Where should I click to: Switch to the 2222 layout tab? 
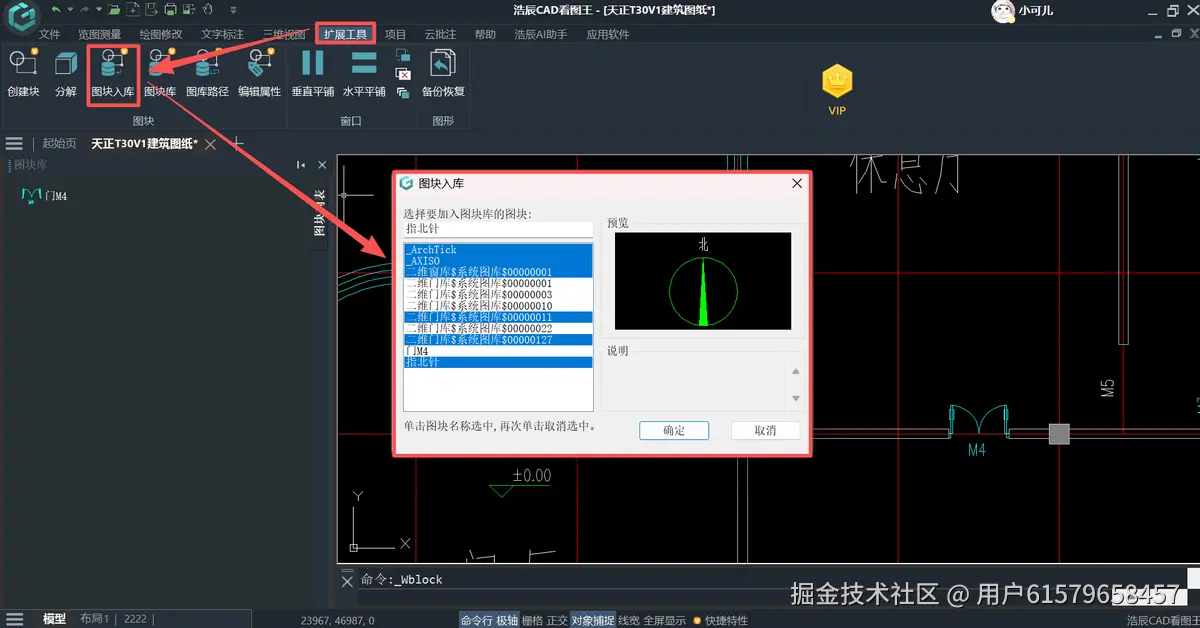point(135,620)
